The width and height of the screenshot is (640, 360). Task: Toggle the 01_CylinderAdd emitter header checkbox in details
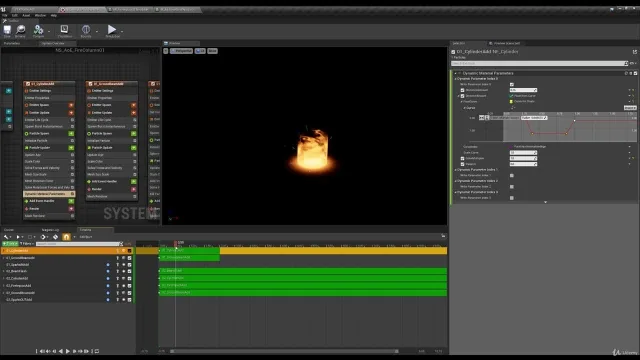(x=453, y=52)
